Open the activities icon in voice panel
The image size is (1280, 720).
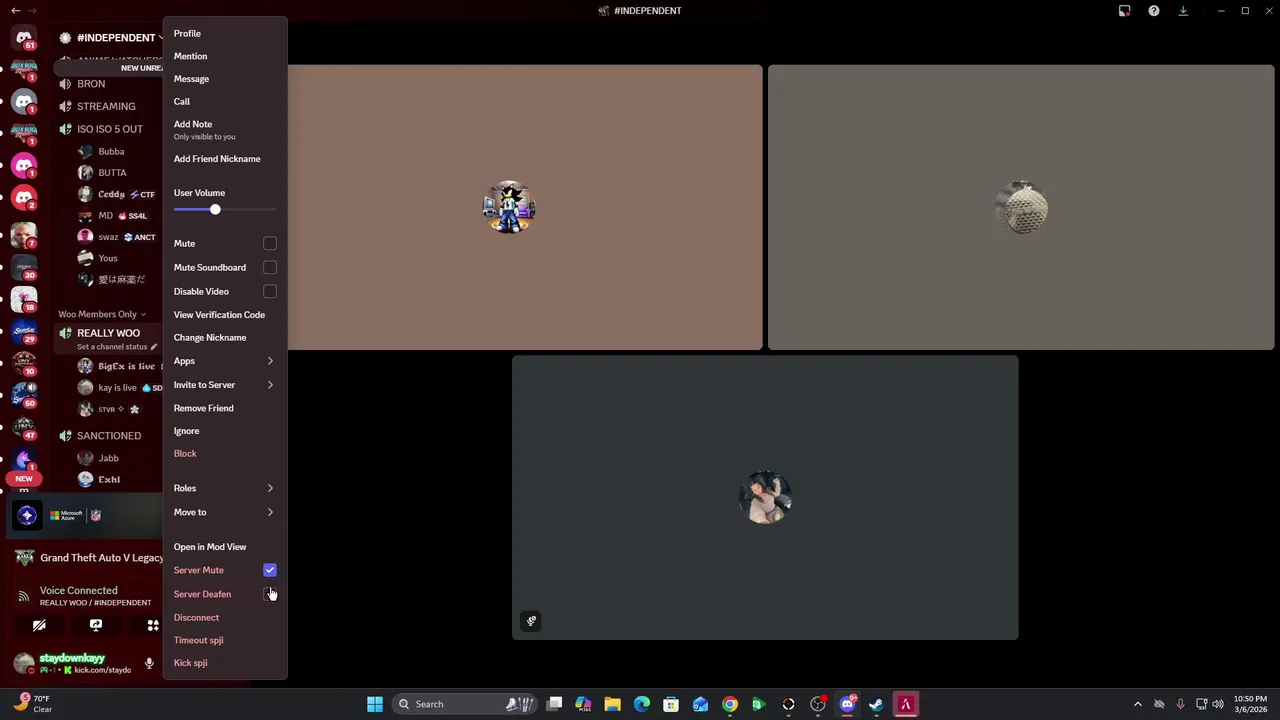[x=153, y=625]
